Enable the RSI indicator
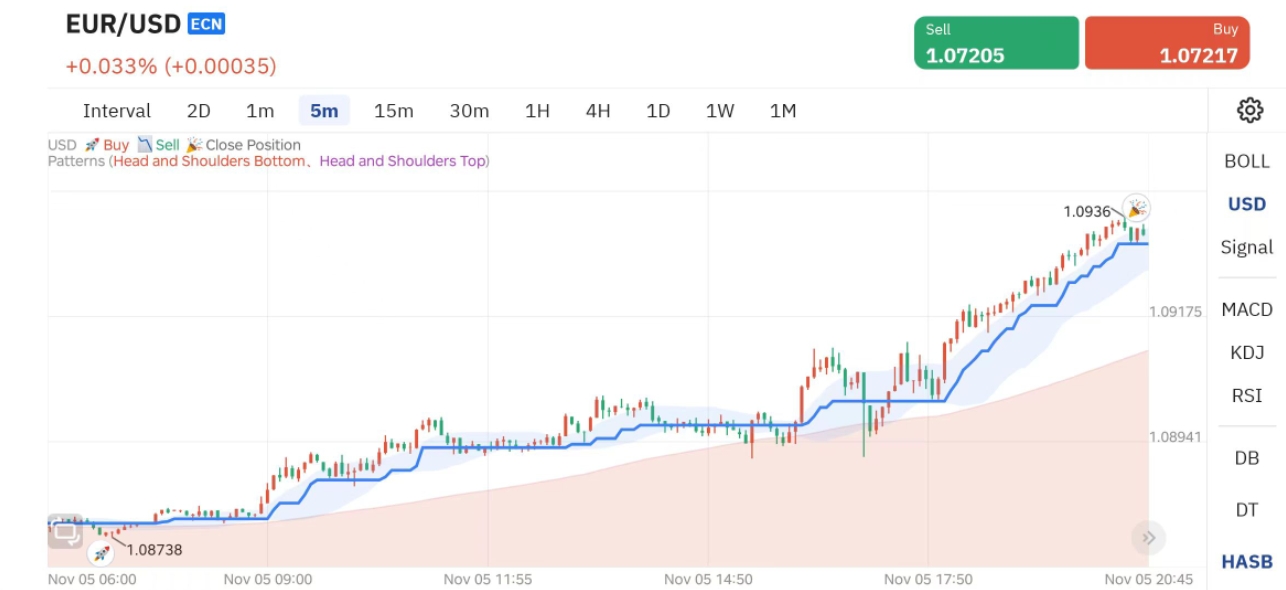The image size is (1286, 590). click(1246, 396)
